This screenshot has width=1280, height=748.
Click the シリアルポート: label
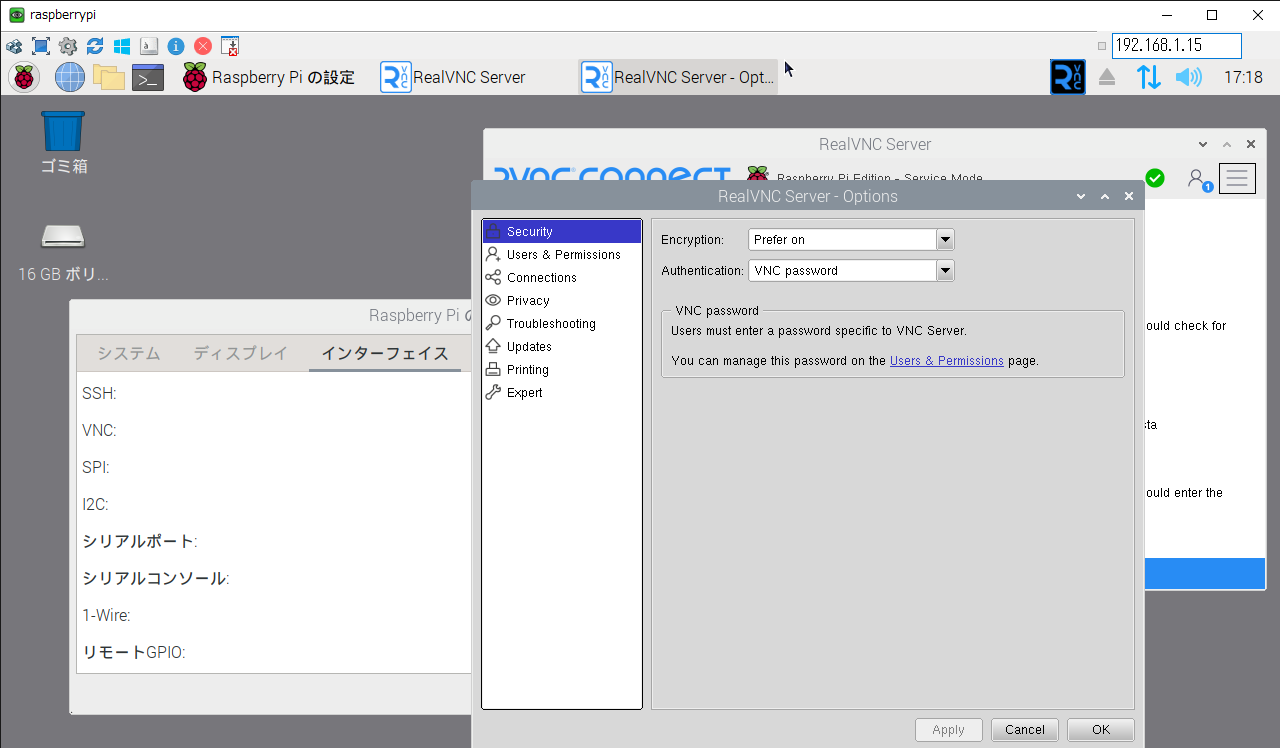point(140,541)
